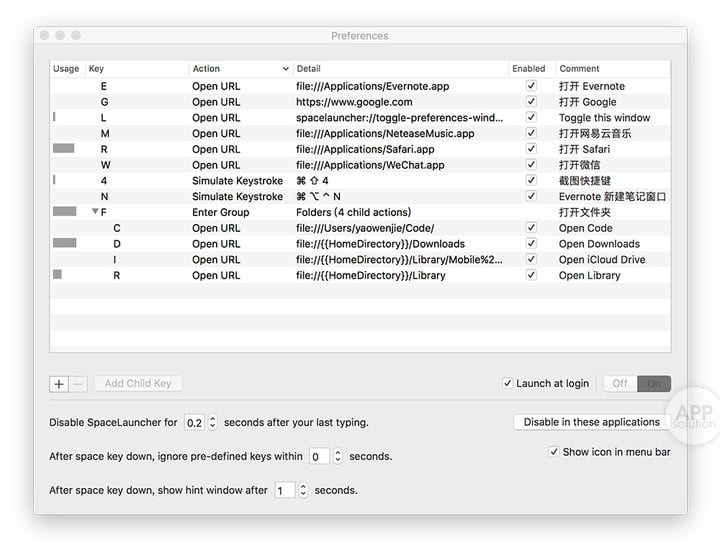Click the minus button to remove key
720x554 pixels.
pyautogui.click(x=79, y=383)
